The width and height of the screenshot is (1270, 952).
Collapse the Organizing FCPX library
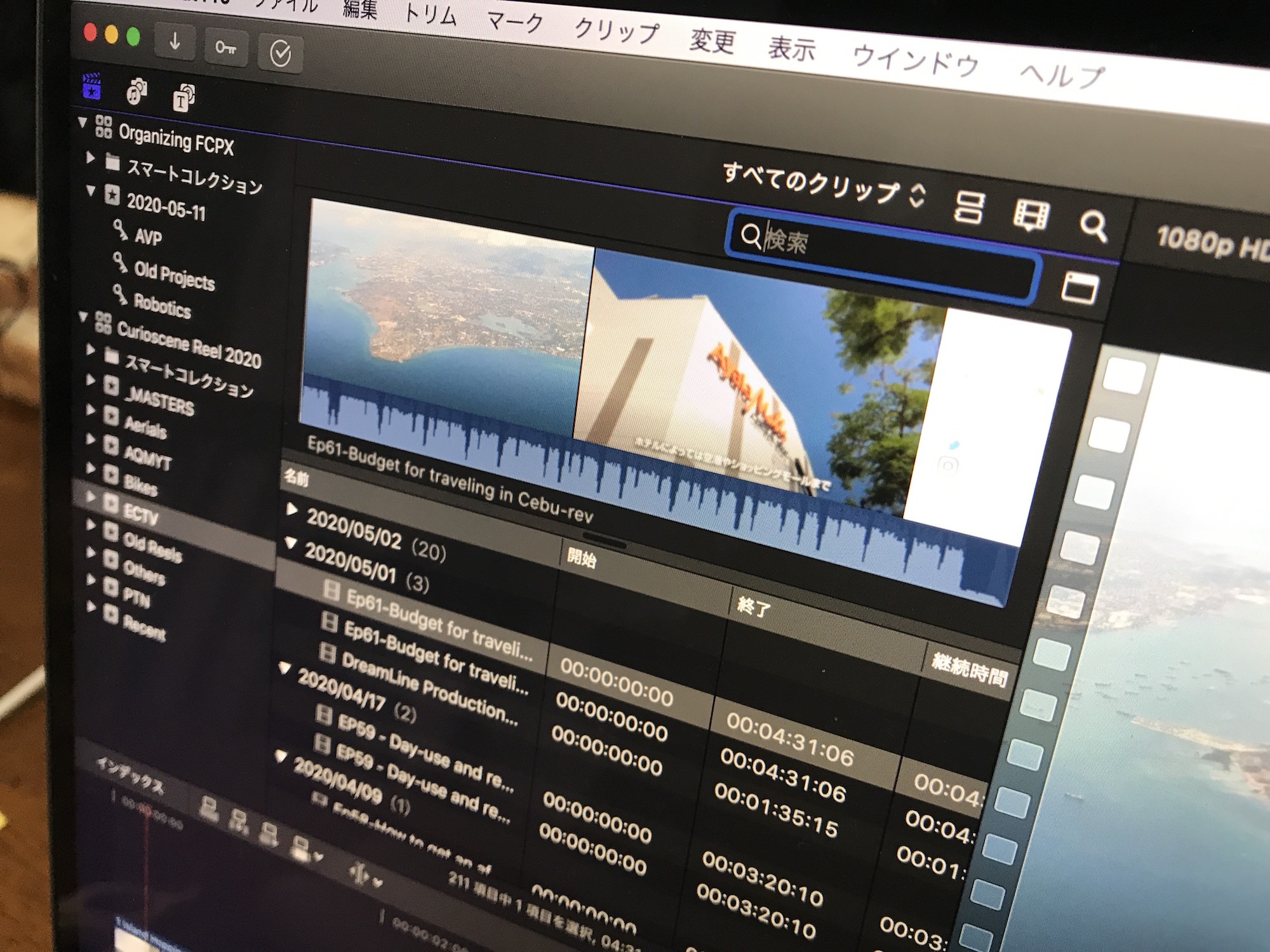pyautogui.click(x=83, y=121)
